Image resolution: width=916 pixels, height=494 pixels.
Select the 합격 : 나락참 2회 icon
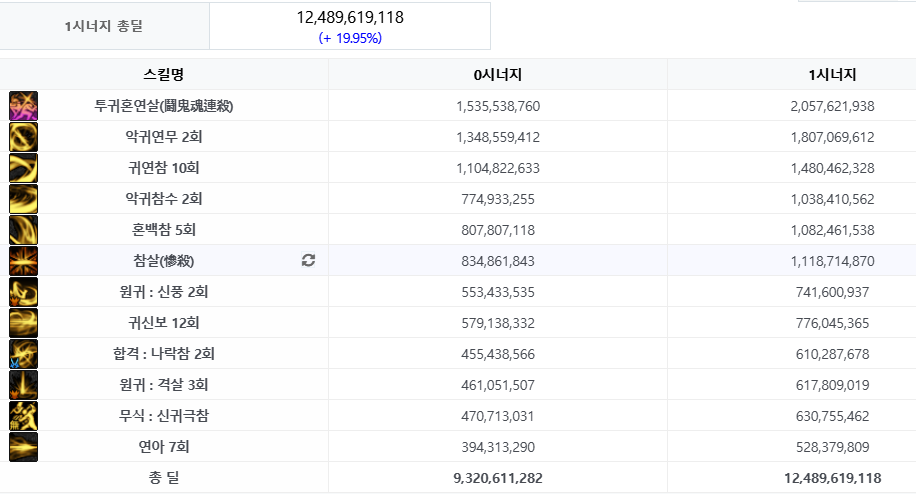tap(23, 353)
